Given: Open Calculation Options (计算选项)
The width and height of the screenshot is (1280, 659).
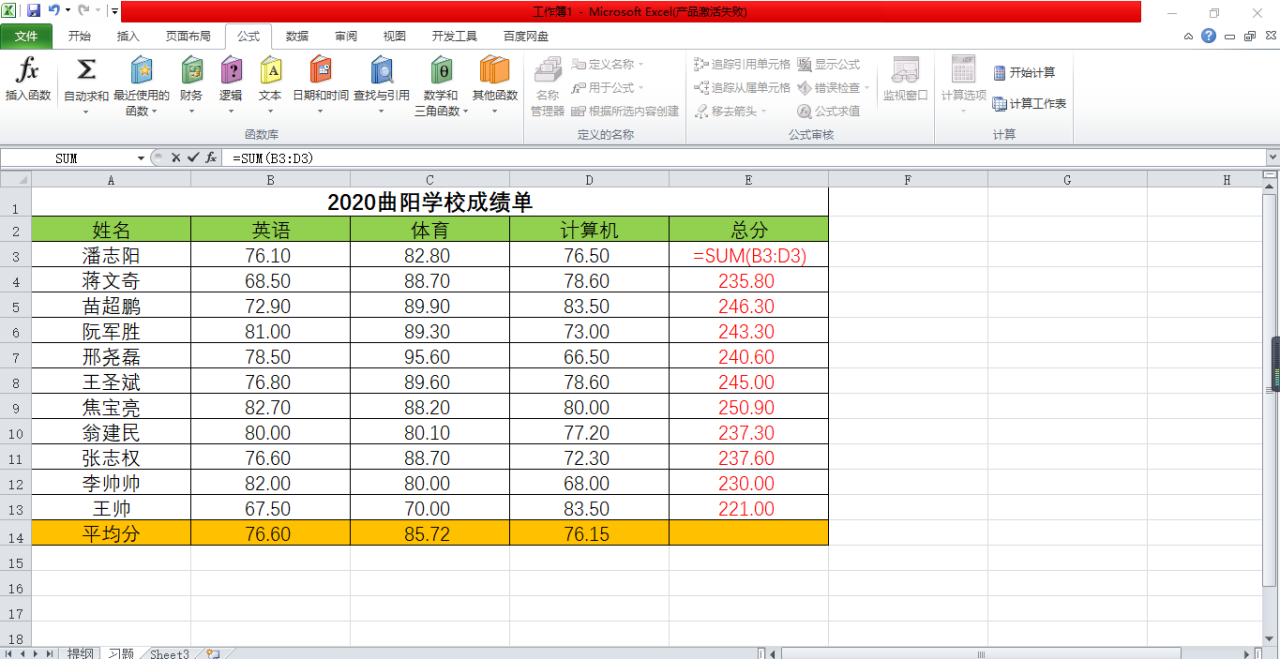Looking at the screenshot, I should [963, 86].
